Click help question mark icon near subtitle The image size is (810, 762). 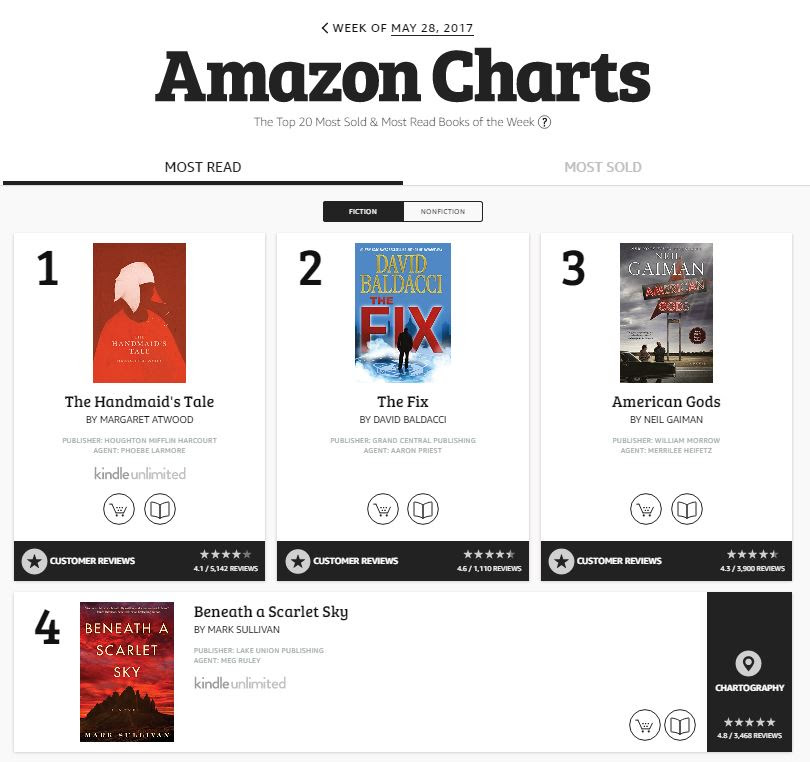545,122
